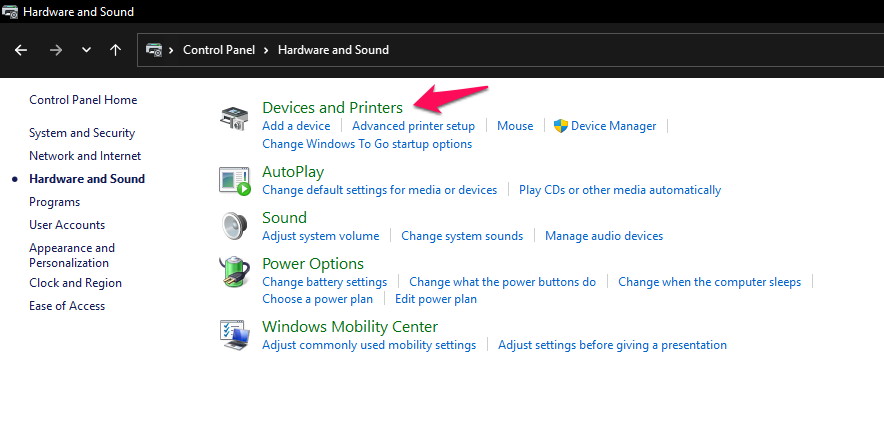The height and width of the screenshot is (432, 884).
Task: Open Clock and Region in sidebar
Action: coord(76,283)
